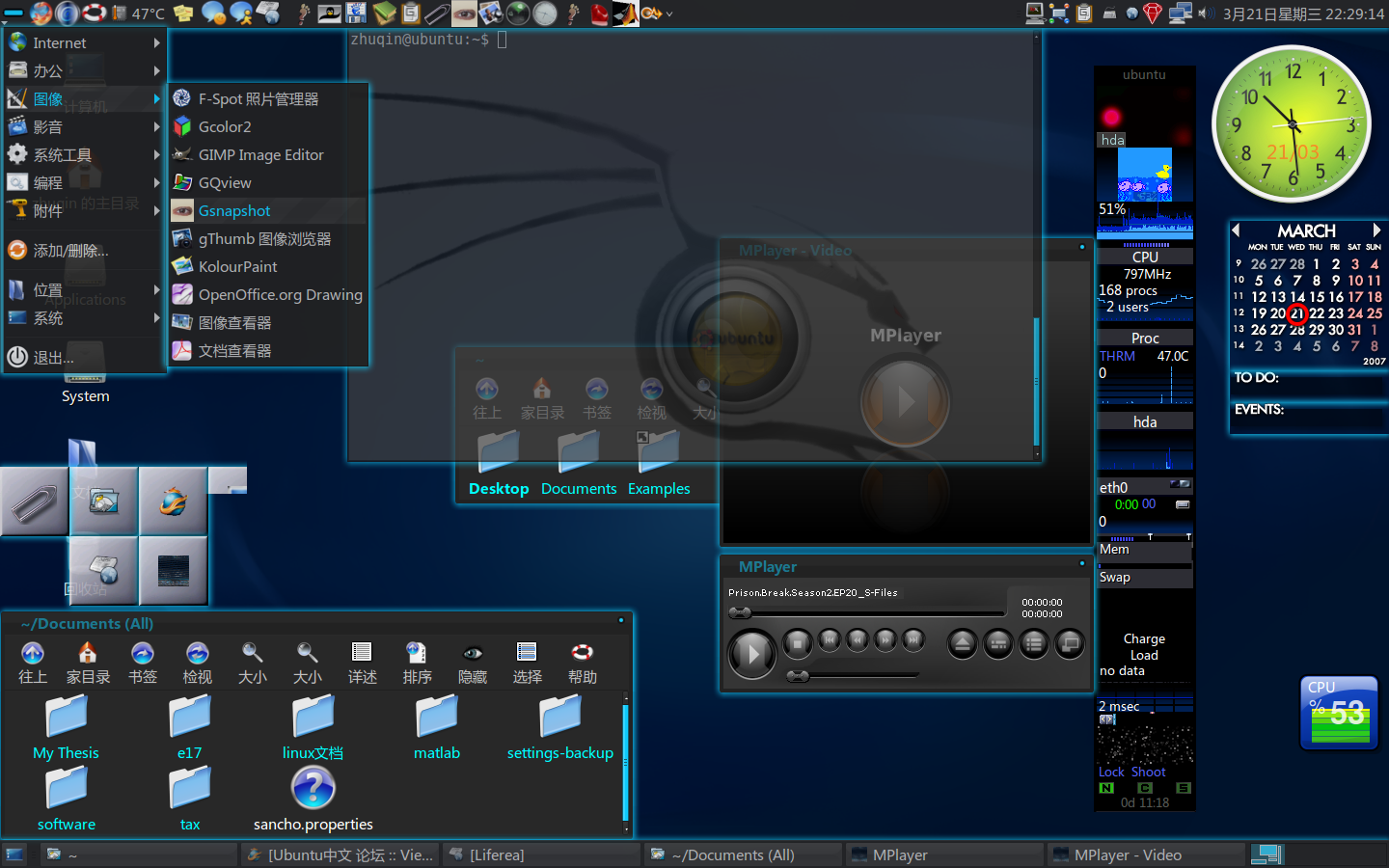
Task: Switch to [Liferea] in taskbar
Action: pos(540,854)
